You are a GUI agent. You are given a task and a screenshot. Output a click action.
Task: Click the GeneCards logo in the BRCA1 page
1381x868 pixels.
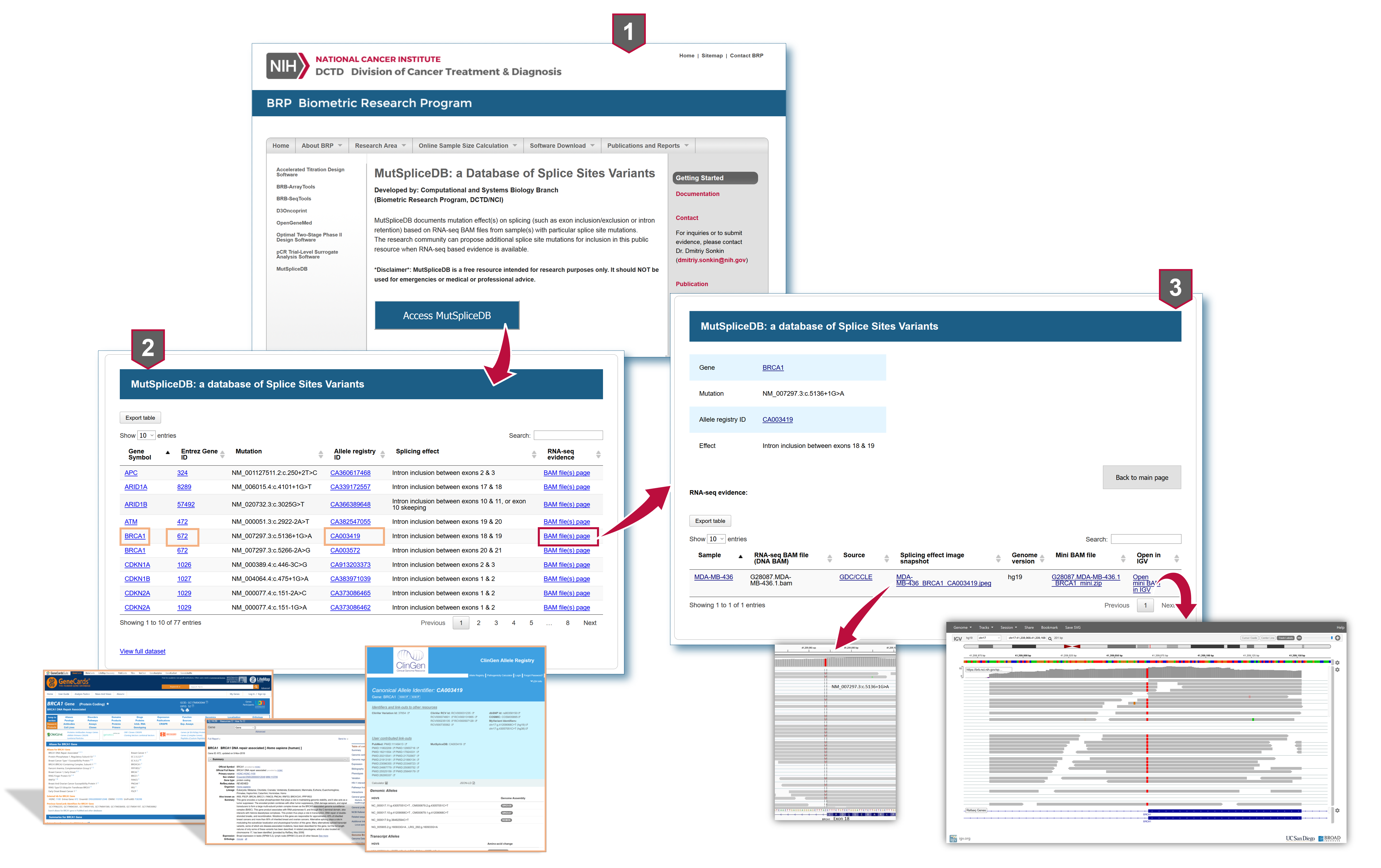coord(69,682)
